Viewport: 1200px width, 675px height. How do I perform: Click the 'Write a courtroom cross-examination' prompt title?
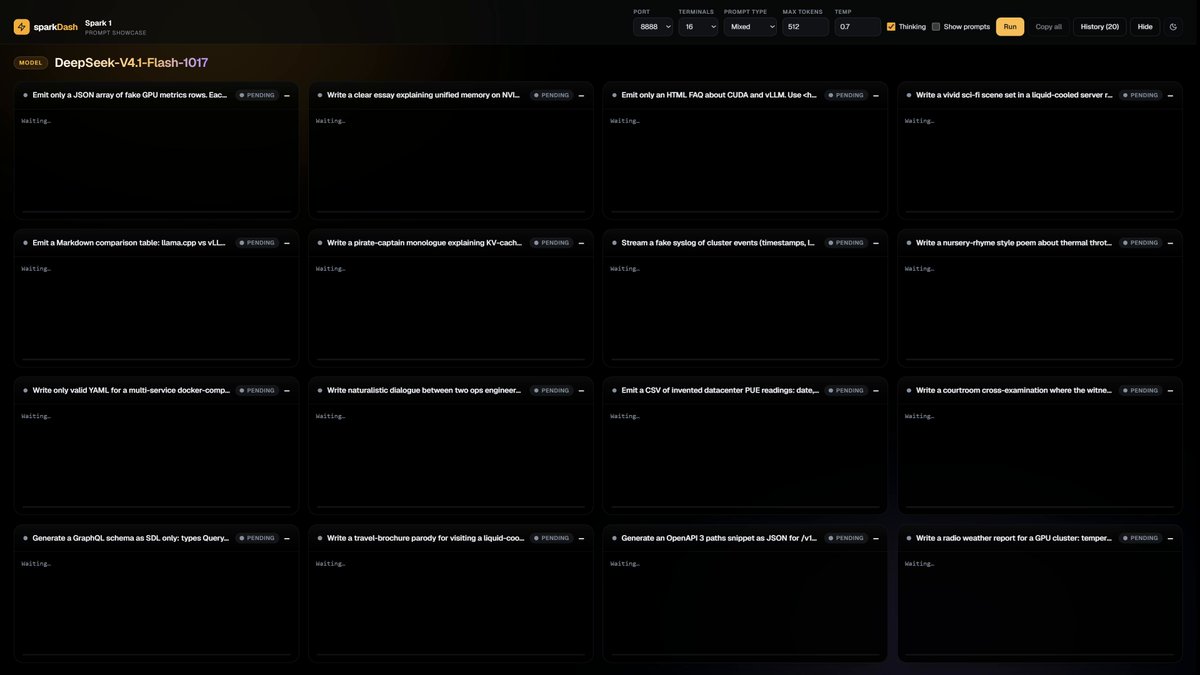tap(1014, 390)
